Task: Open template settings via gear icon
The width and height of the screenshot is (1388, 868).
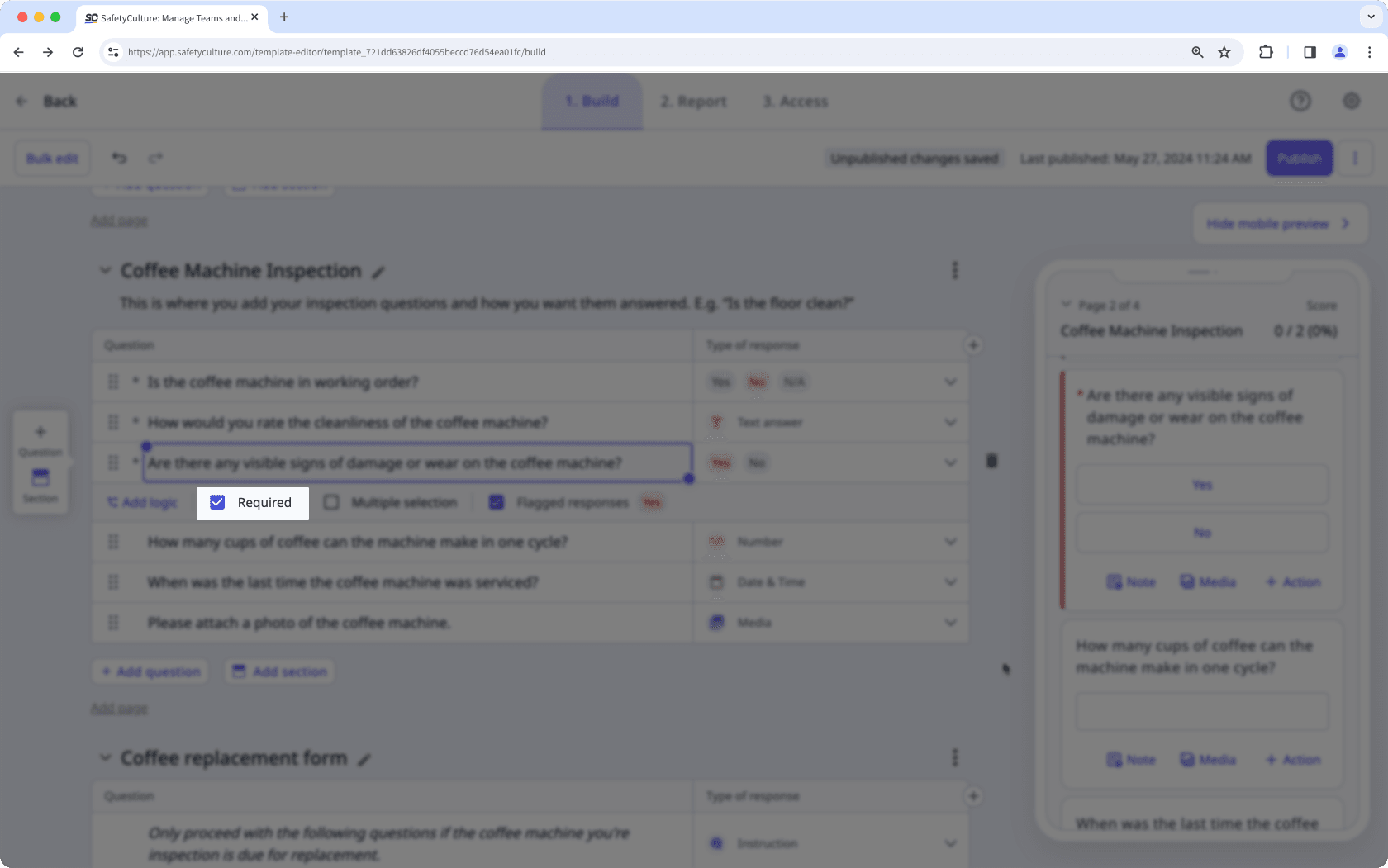Action: click(x=1352, y=101)
